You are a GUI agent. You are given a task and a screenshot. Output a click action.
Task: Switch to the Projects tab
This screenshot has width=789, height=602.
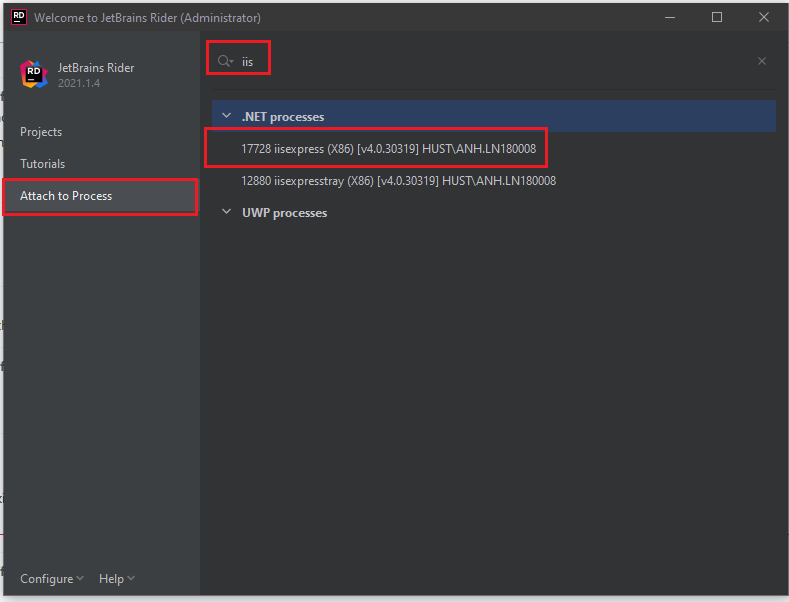41,132
